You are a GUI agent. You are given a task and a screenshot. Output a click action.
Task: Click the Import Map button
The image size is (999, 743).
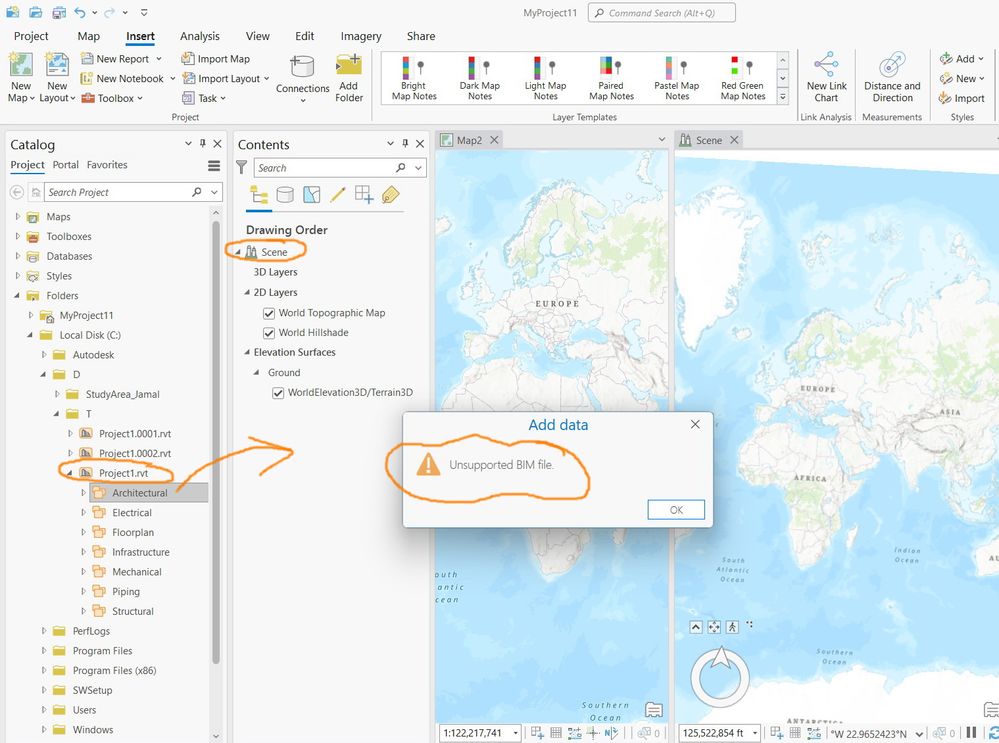(x=216, y=59)
